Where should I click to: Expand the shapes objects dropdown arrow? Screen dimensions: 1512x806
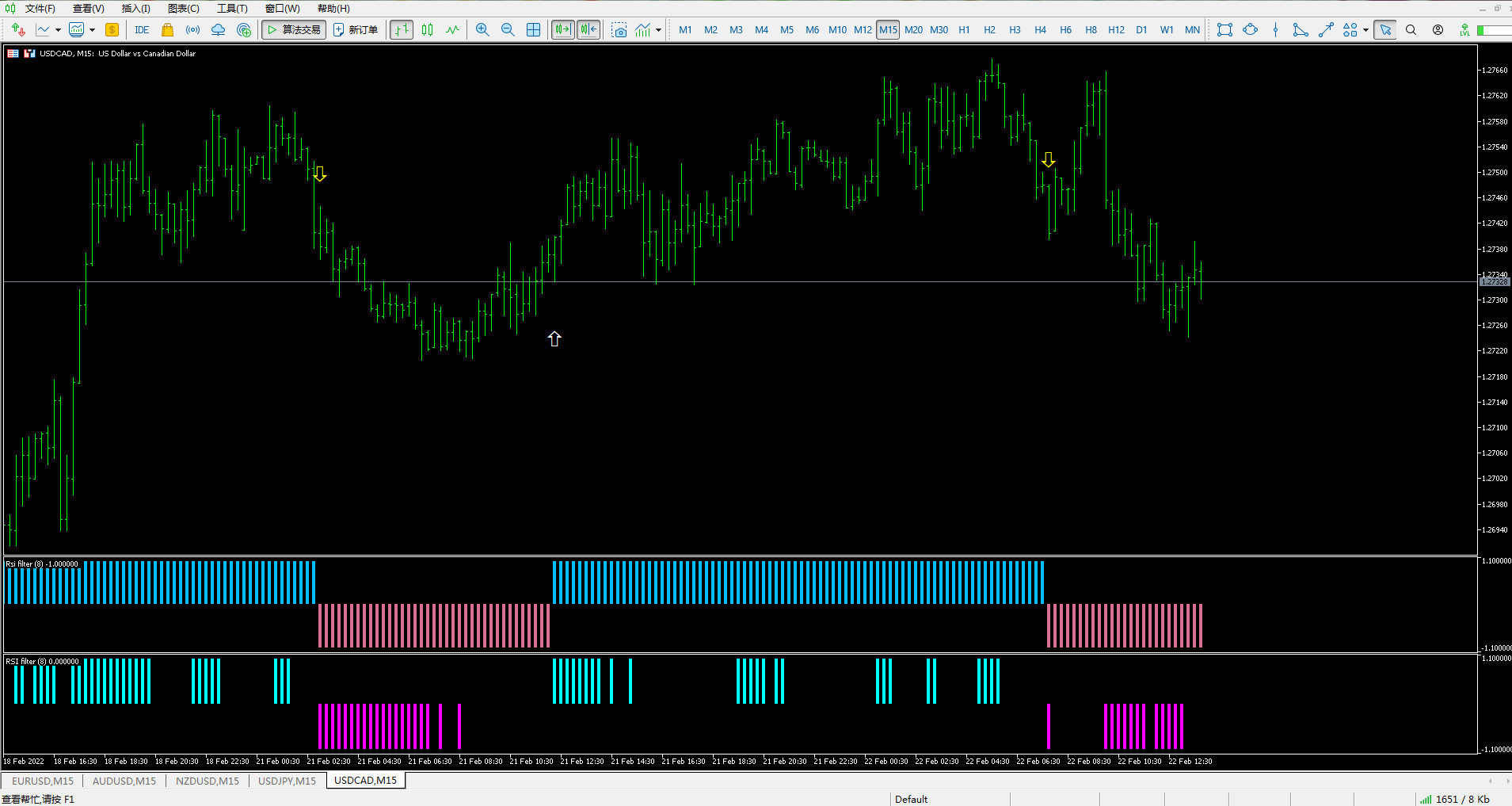pos(1365,30)
